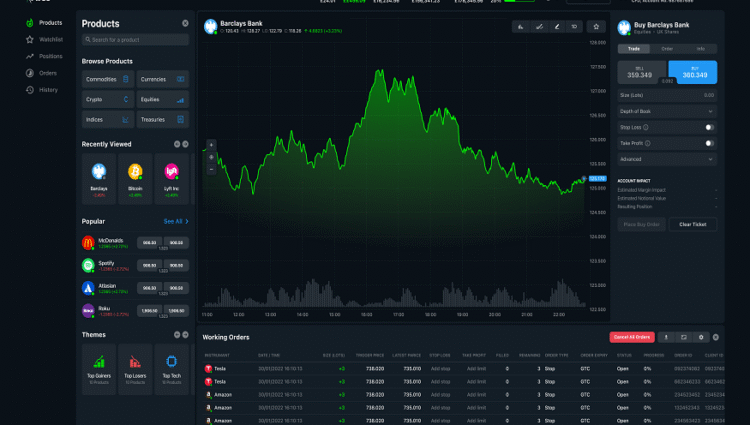Browse the Commodities category

click(x=108, y=79)
